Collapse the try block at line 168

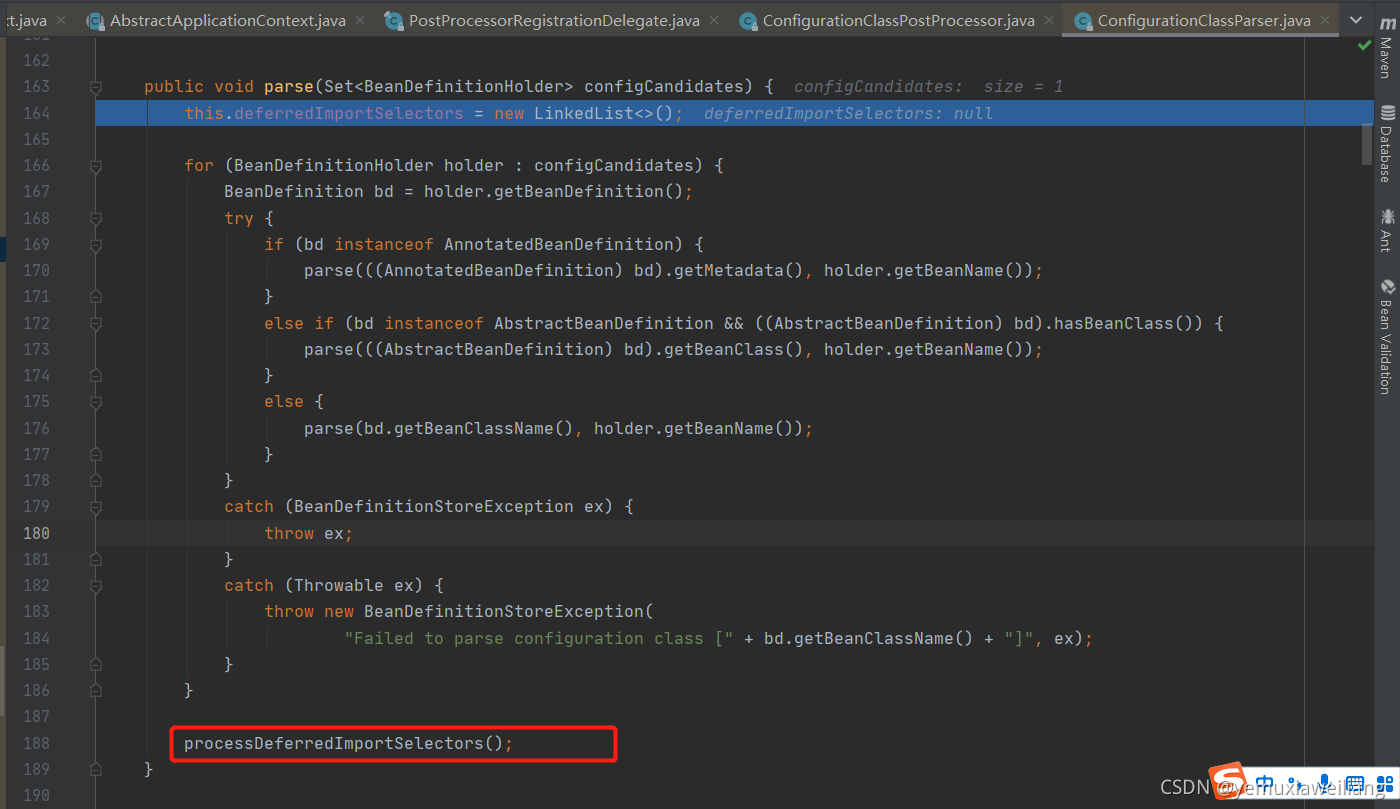(96, 218)
